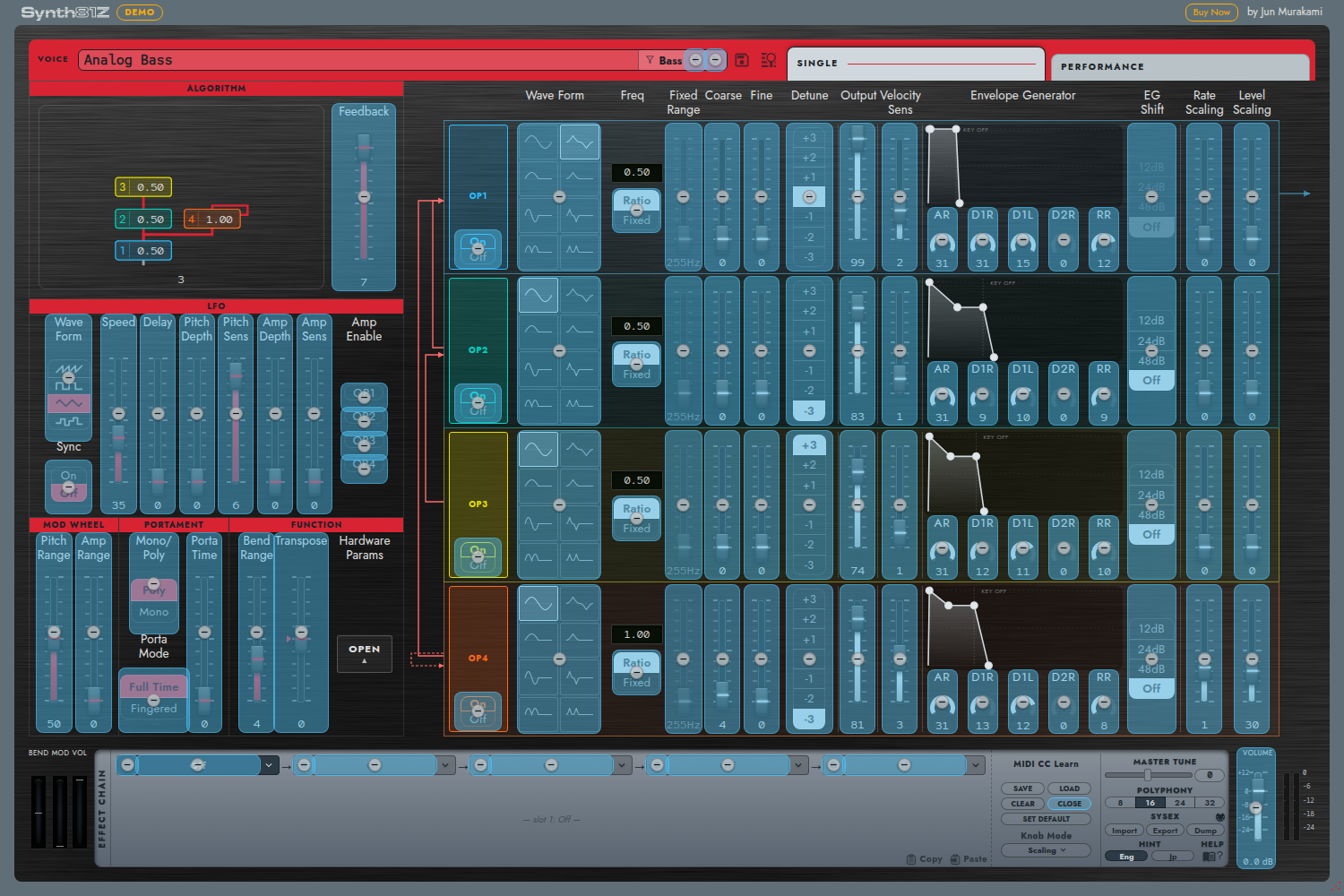The height and width of the screenshot is (896, 1344).
Task: Switch to the SINGLE tab
Action: click(916, 64)
